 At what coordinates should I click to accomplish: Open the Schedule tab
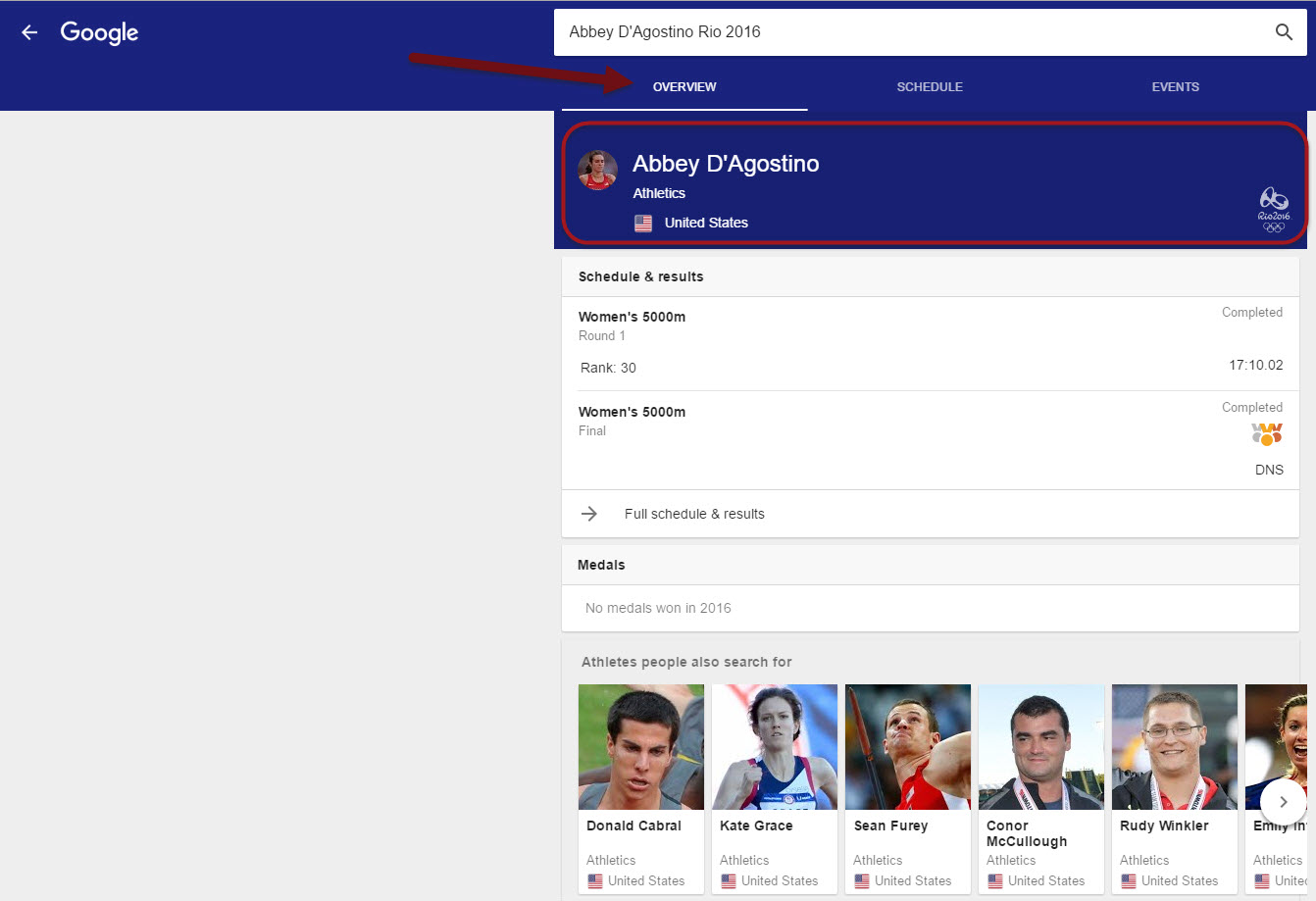click(929, 87)
